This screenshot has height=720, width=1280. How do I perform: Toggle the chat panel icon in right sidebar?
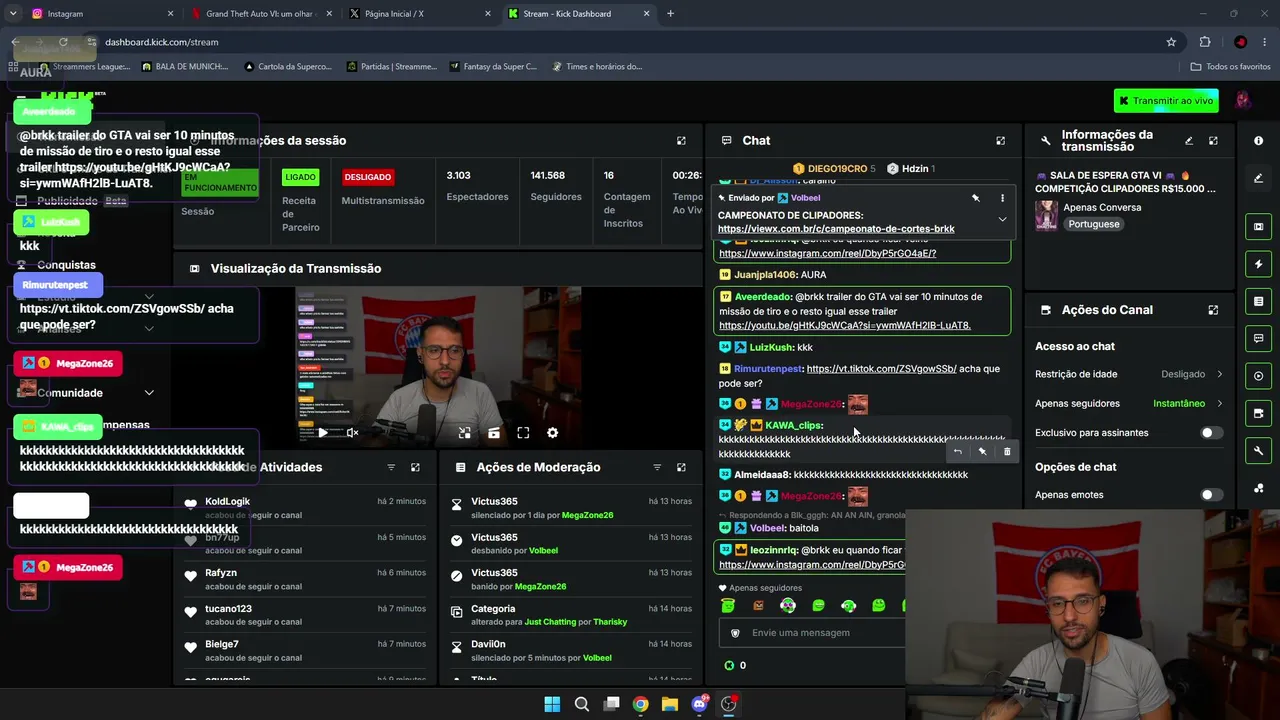click(1258, 338)
